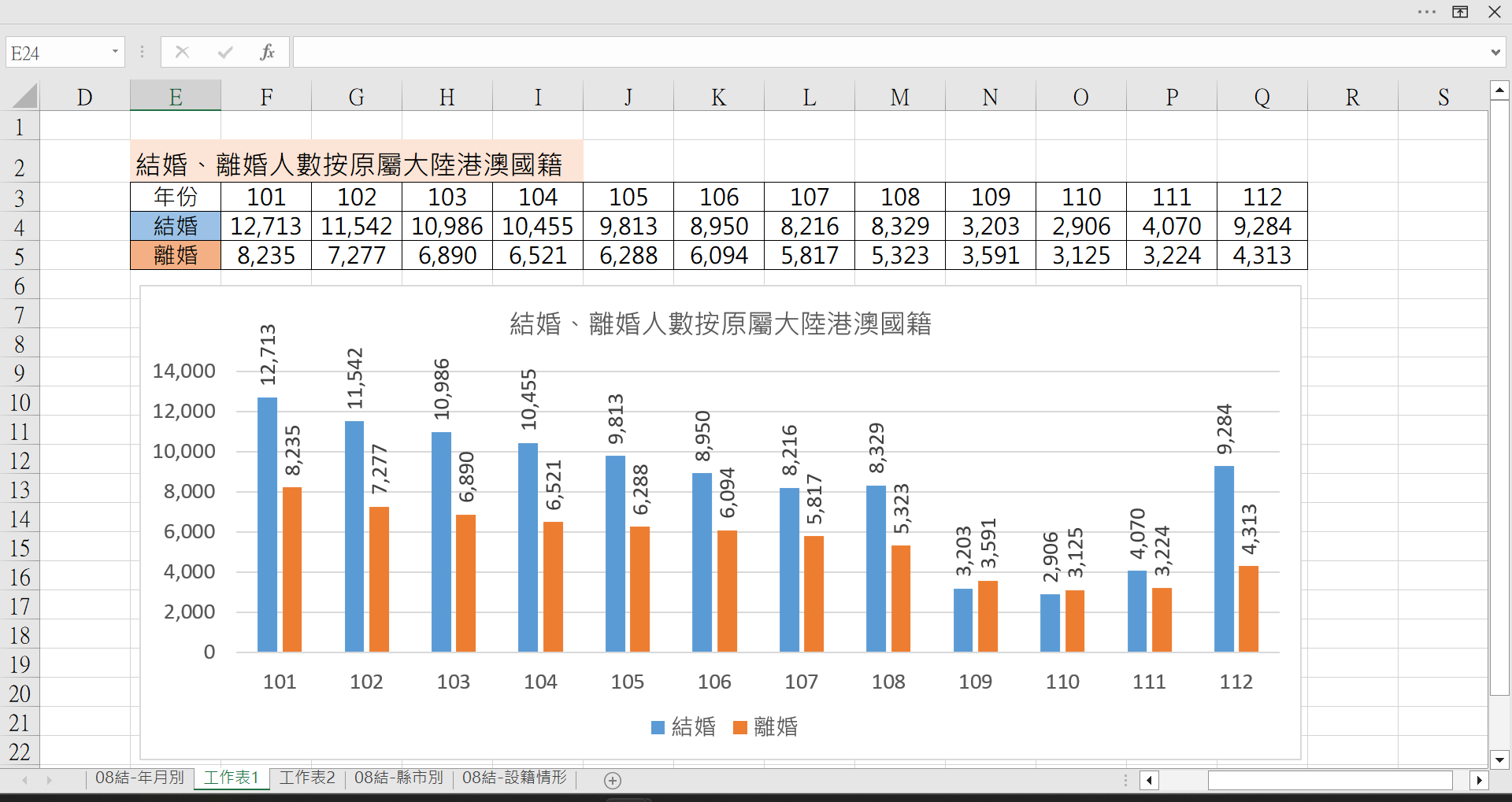The width and height of the screenshot is (1512, 802).
Task: Click the 結婚 legend text
Action: 694,726
